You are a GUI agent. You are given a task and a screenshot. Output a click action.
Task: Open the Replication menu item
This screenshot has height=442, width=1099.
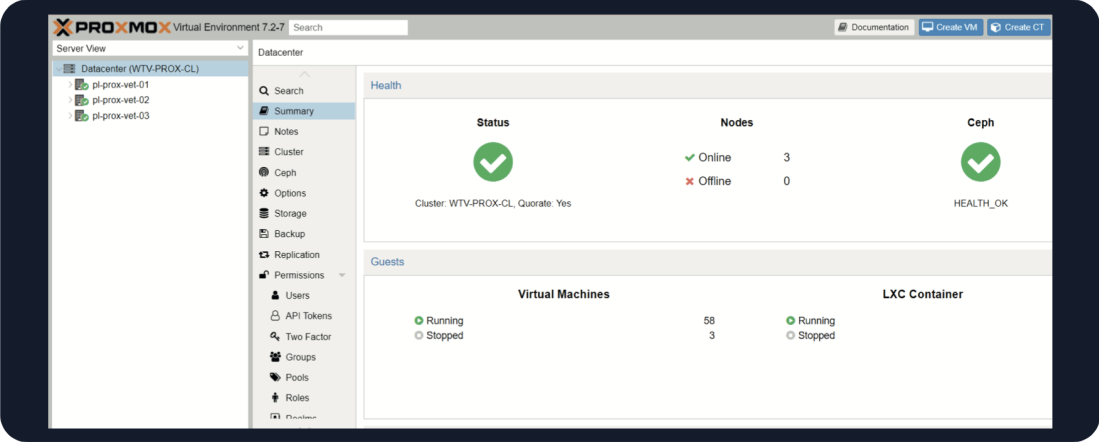(304, 254)
